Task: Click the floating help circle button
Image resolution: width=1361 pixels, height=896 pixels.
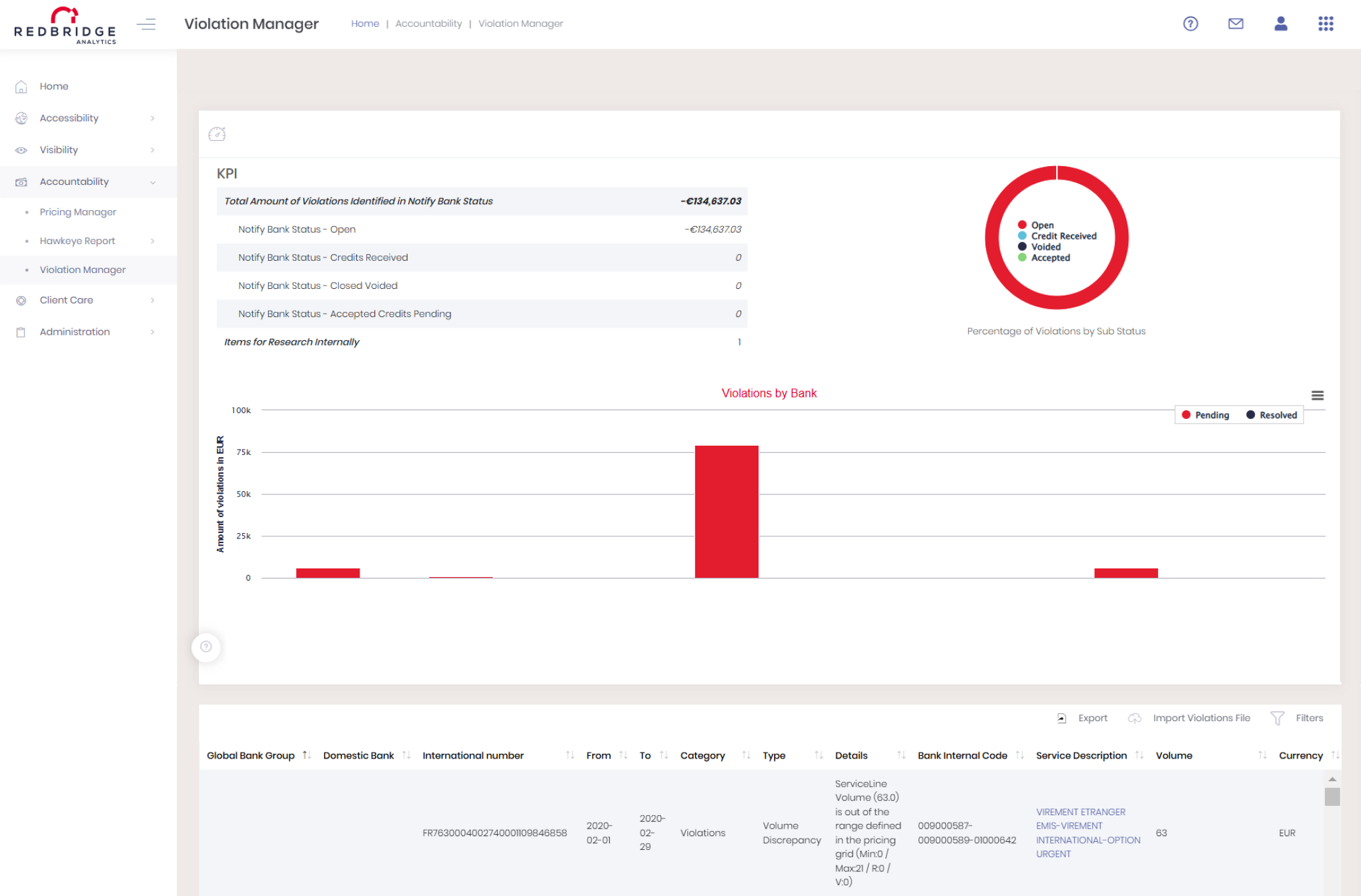Action: [x=206, y=646]
